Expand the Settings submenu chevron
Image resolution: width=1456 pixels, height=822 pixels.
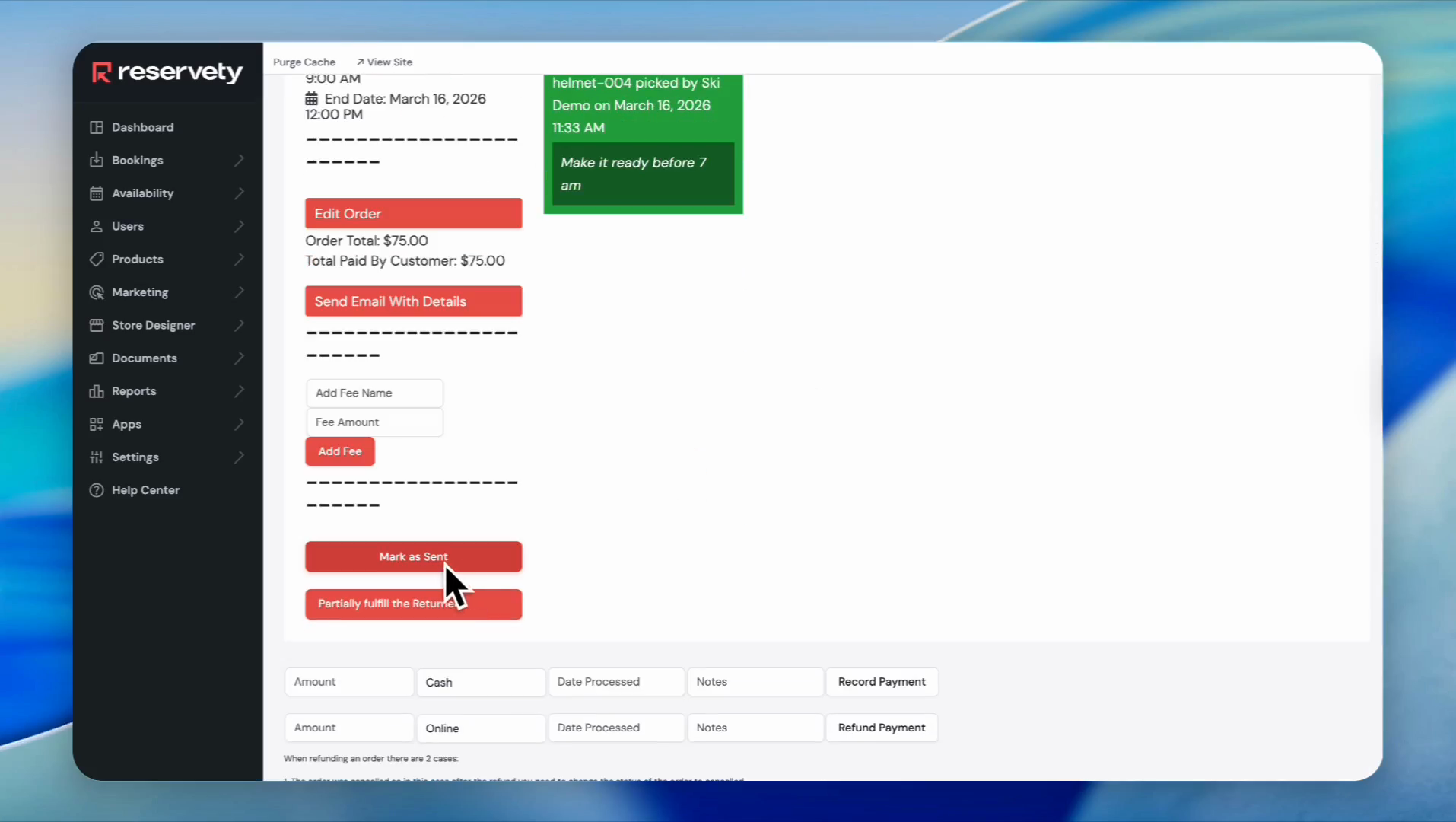pyautogui.click(x=240, y=457)
